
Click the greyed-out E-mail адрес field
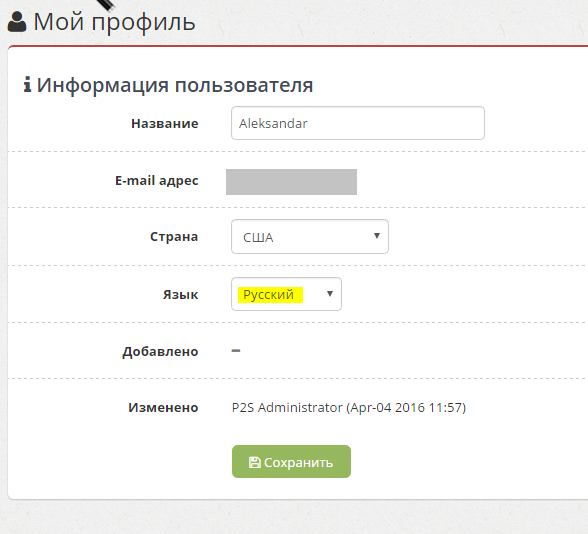[x=291, y=182]
